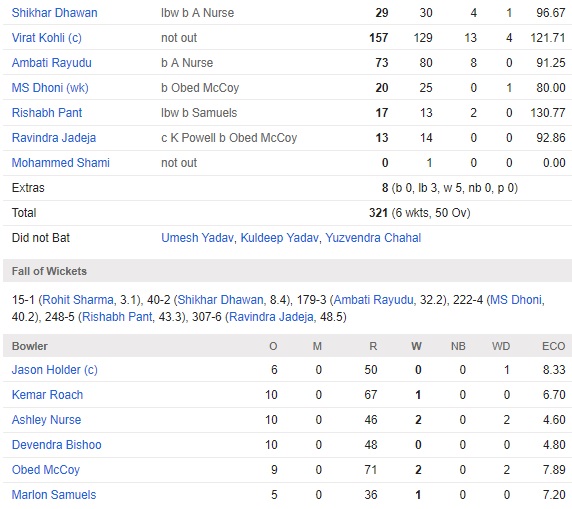Open Virat Kohli (c) player link

point(46,38)
